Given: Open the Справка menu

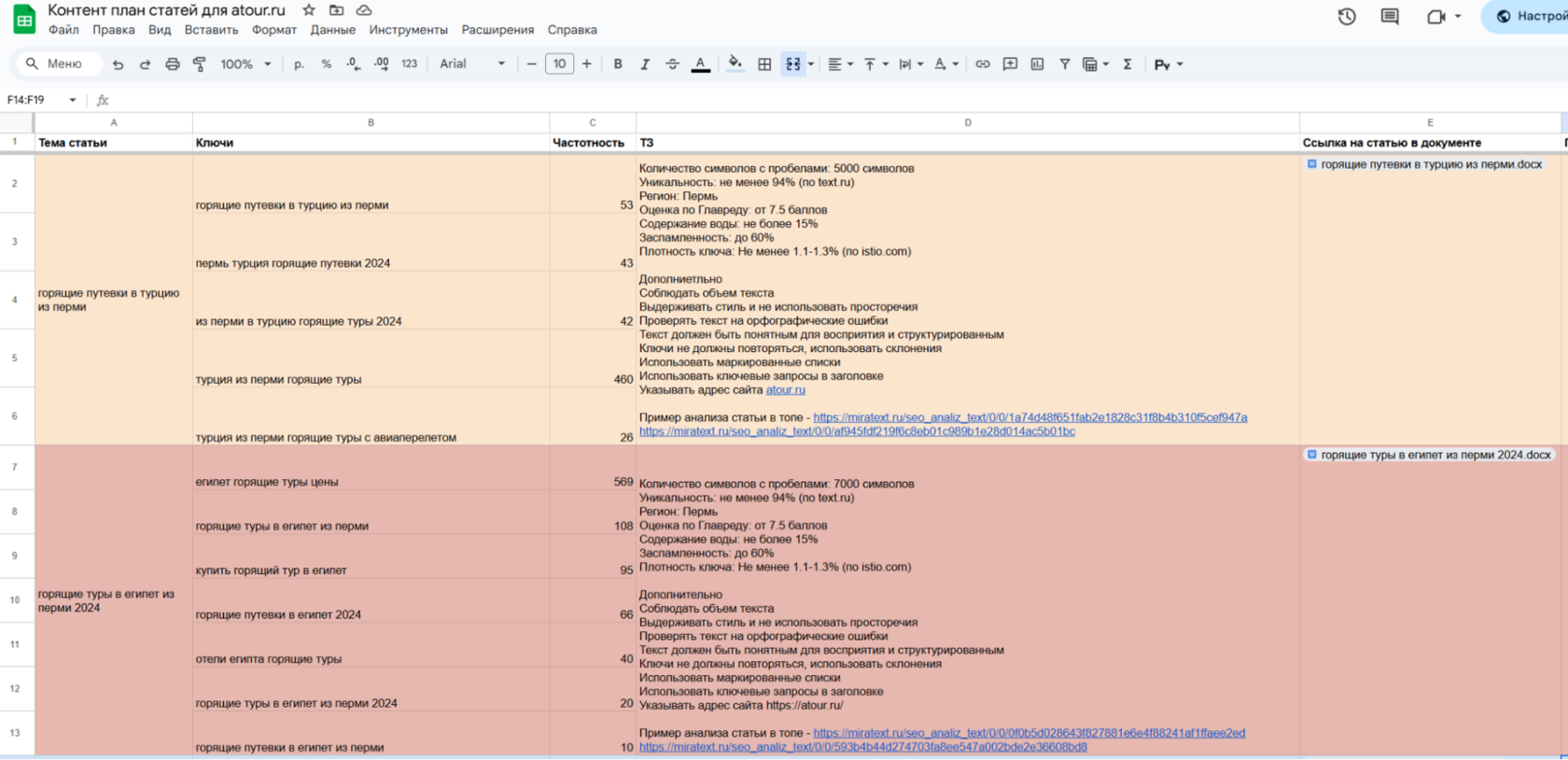Looking at the screenshot, I should click(572, 30).
